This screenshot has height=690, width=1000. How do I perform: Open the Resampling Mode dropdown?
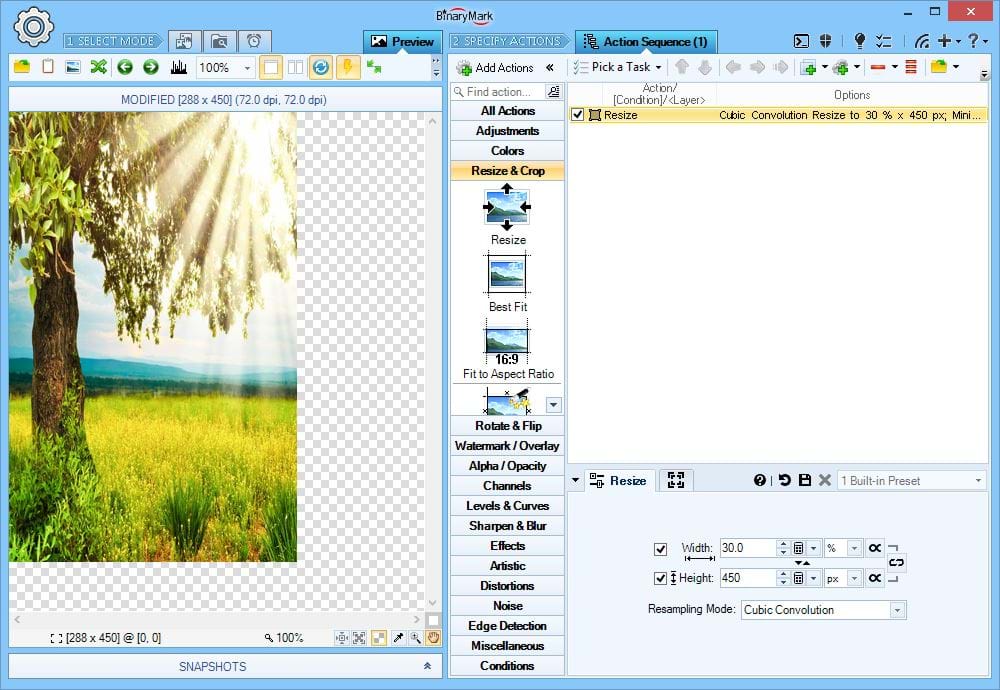coord(897,610)
